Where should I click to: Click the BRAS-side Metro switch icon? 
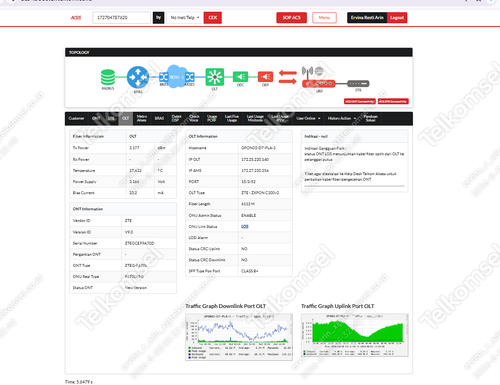coord(164,77)
